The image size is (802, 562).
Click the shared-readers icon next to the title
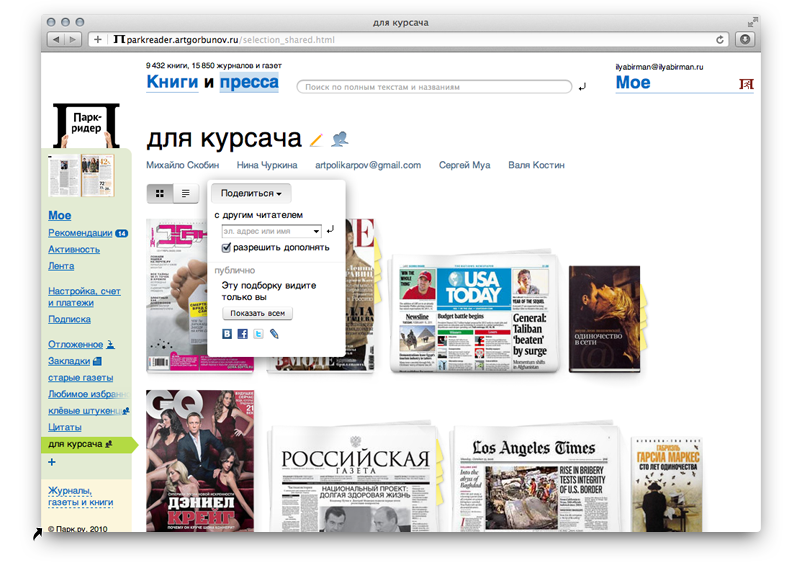point(340,139)
